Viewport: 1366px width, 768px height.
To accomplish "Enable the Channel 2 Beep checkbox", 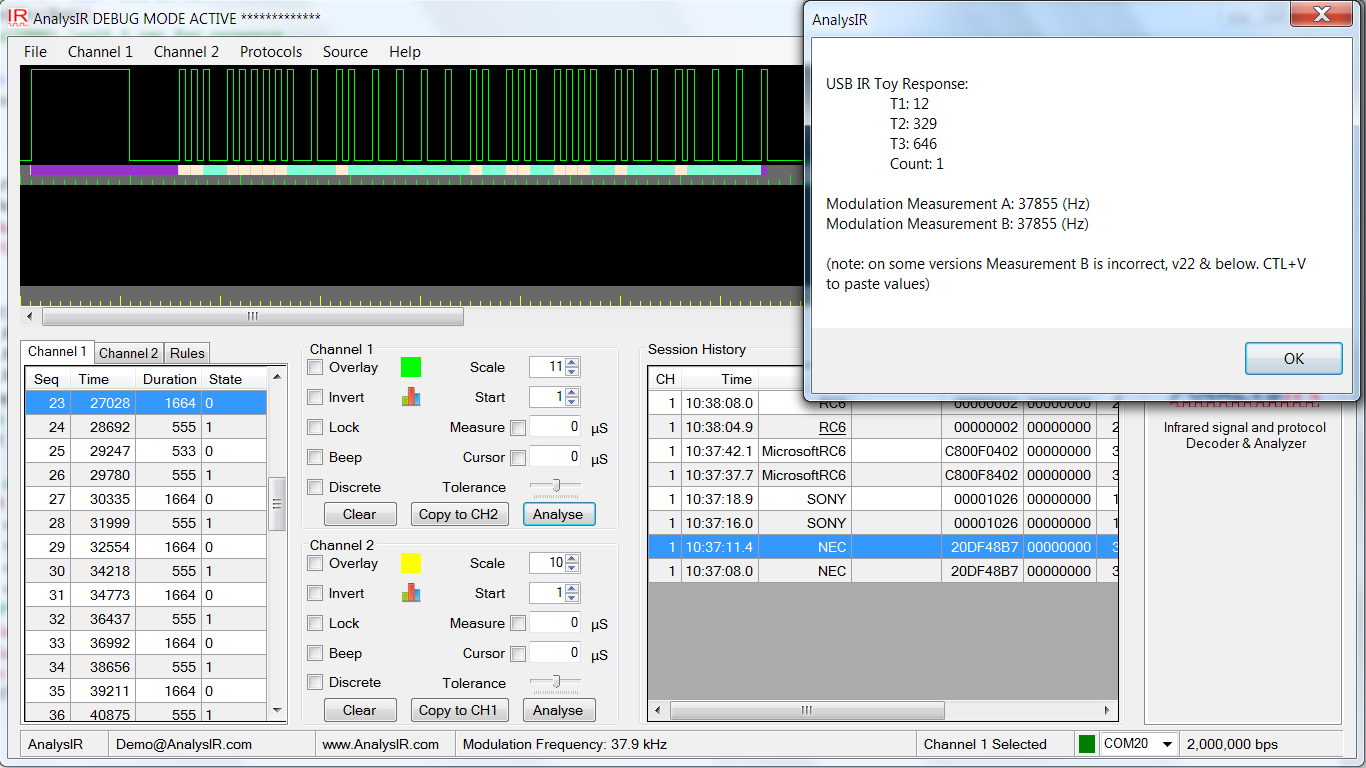I will [315, 653].
